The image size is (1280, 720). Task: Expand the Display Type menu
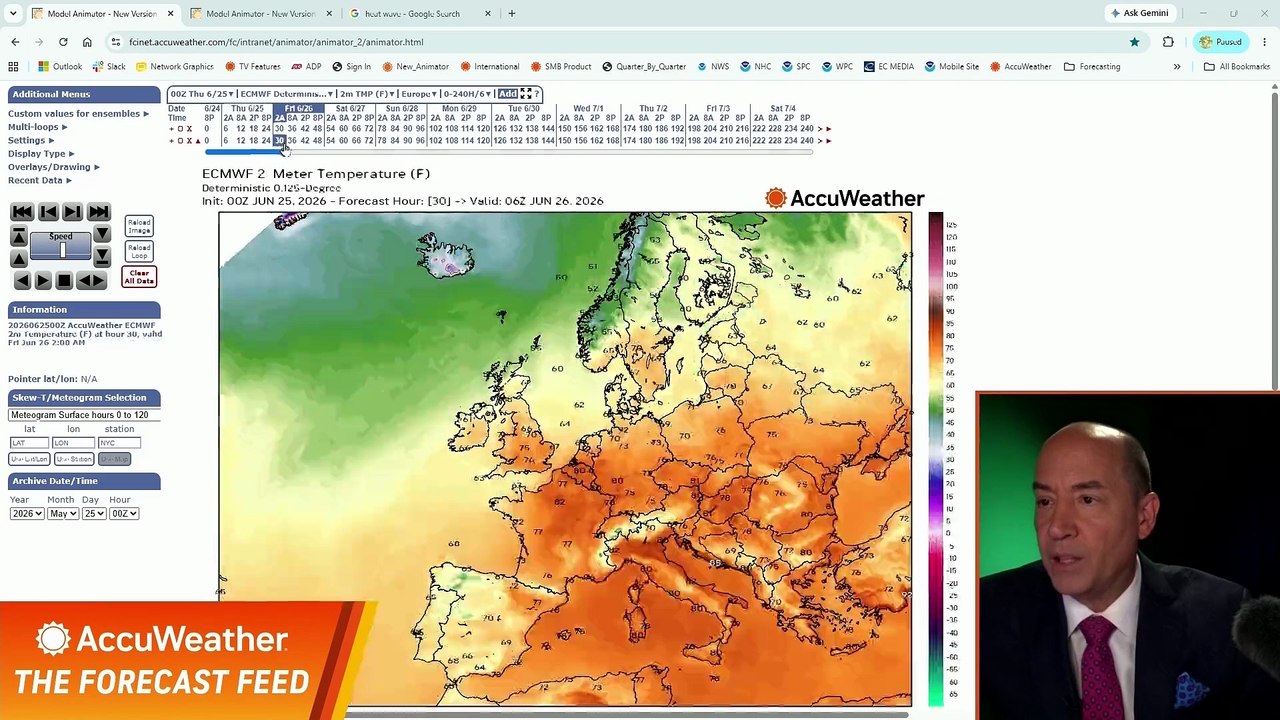[41, 154]
